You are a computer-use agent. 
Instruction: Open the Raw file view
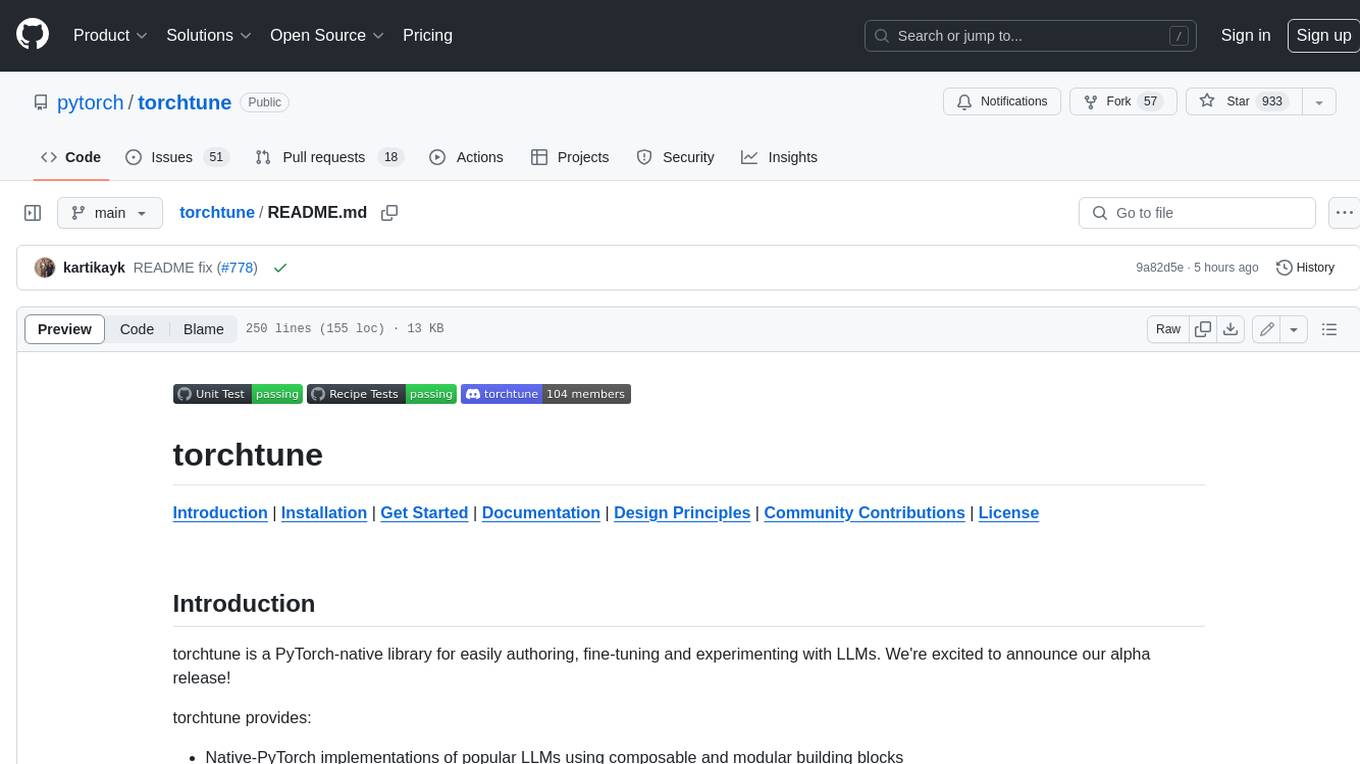(1168, 329)
